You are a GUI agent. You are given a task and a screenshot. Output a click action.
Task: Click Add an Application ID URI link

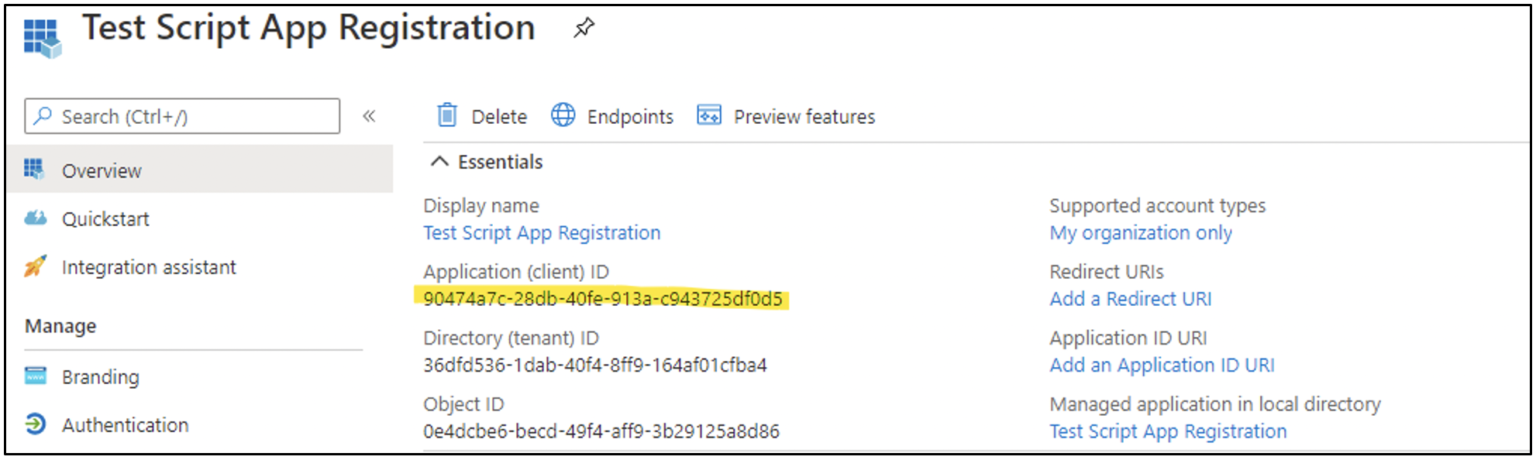tap(1161, 365)
